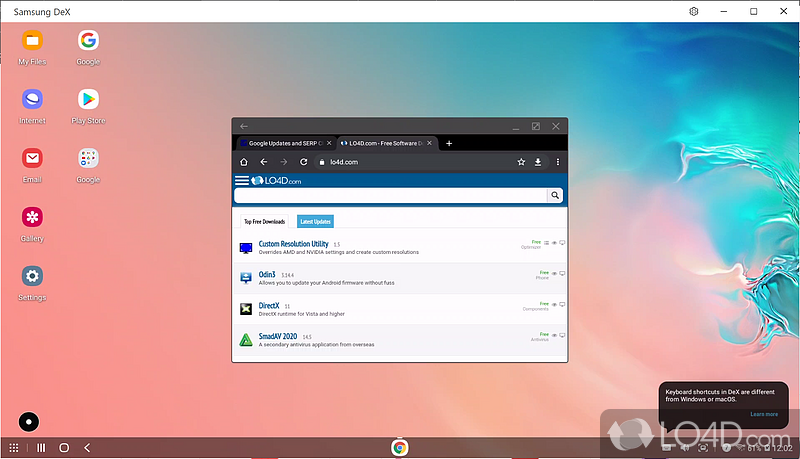
Task: Open the Custom Resolution Utility link
Action: pos(293,244)
